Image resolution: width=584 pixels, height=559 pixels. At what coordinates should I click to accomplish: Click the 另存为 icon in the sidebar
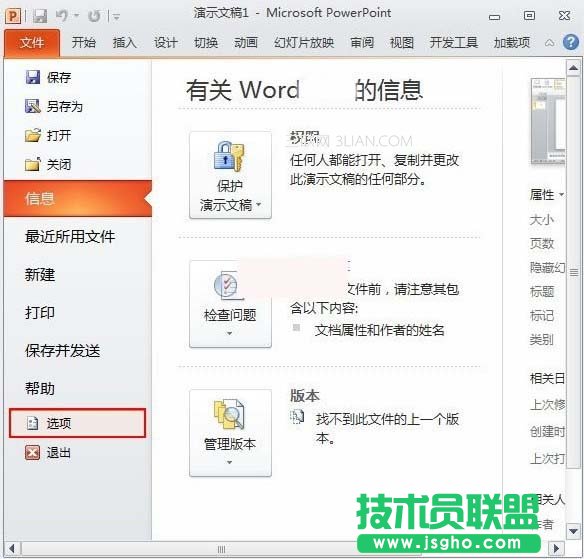pos(33,106)
